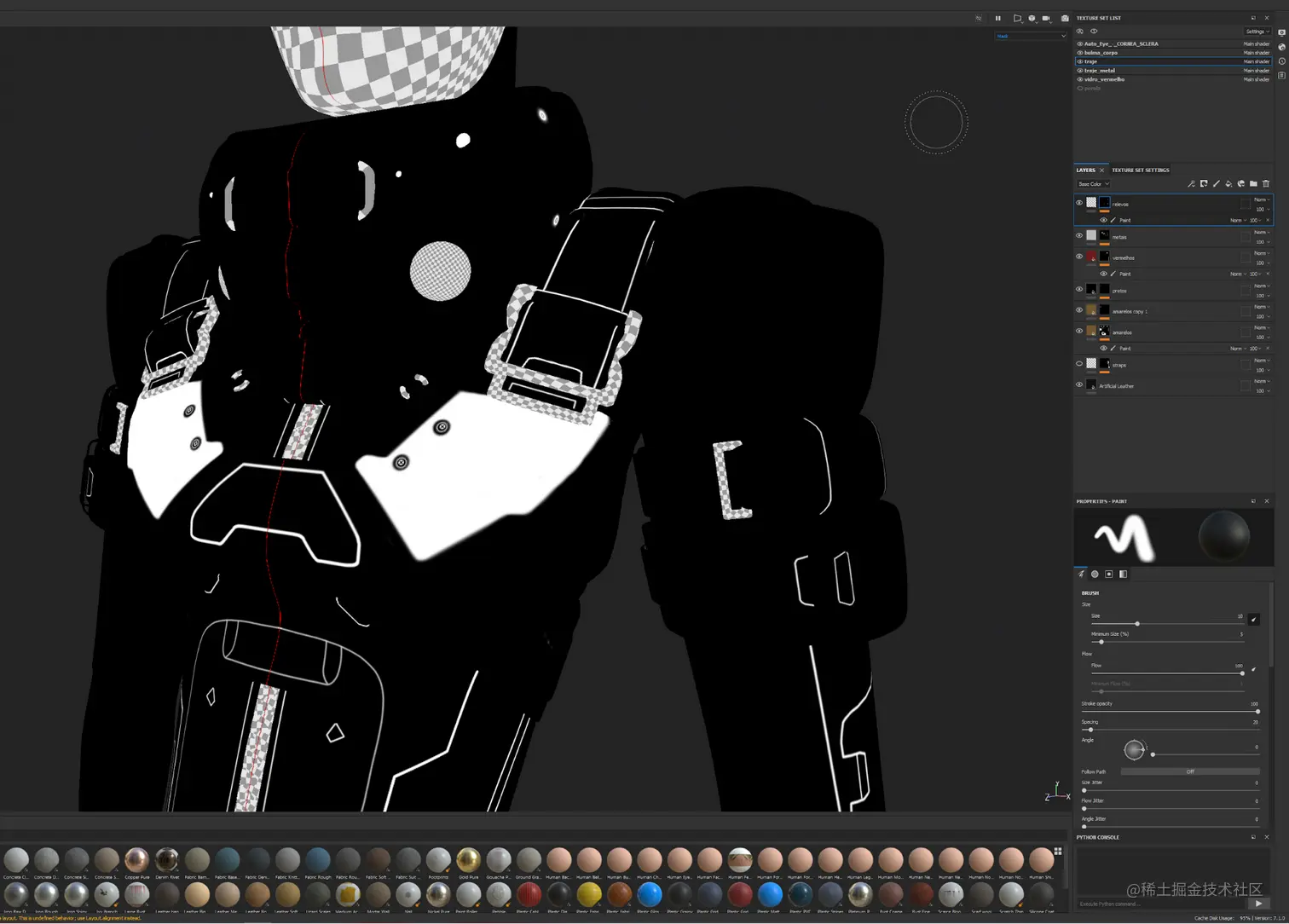The image size is (1289, 924).
Task: Select the Layers tab
Action: pos(1085,170)
